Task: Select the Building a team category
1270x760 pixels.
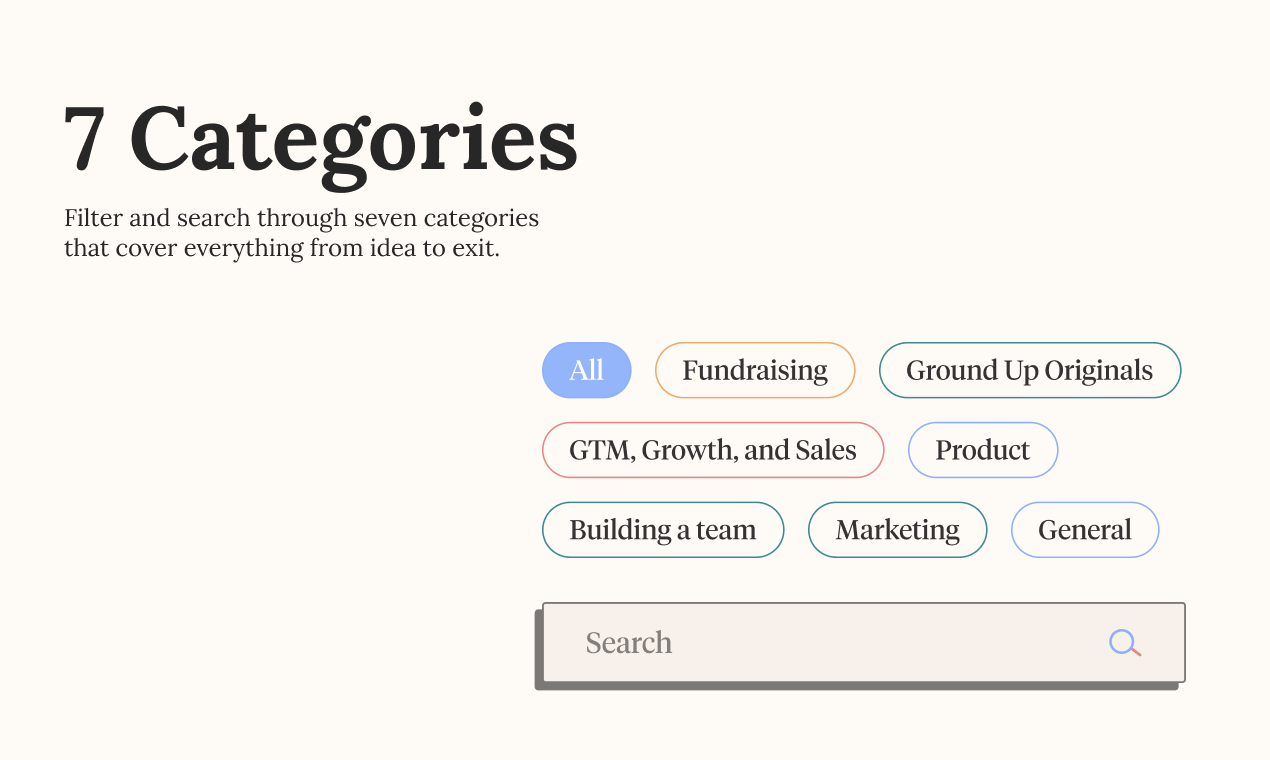Action: point(663,530)
